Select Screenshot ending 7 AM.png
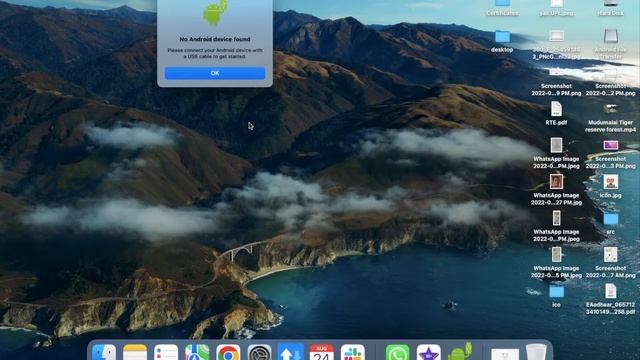This screenshot has height=360, width=640. click(611, 254)
